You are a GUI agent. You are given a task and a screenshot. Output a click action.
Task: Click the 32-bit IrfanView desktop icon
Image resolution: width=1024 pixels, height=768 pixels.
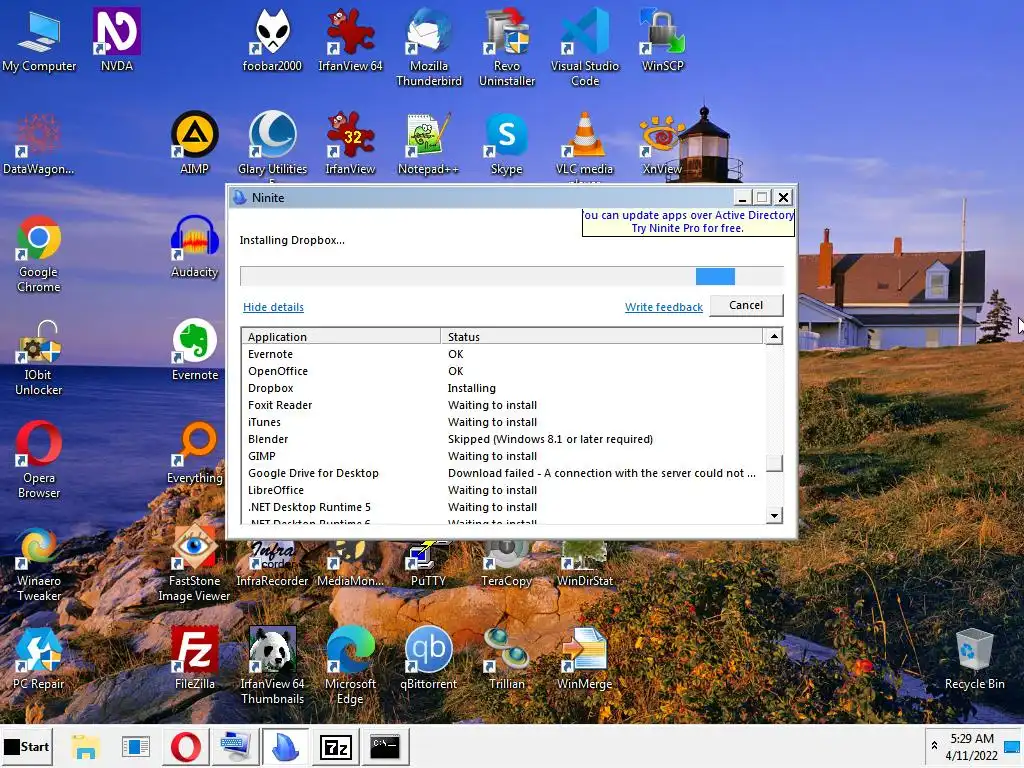[x=350, y=142]
